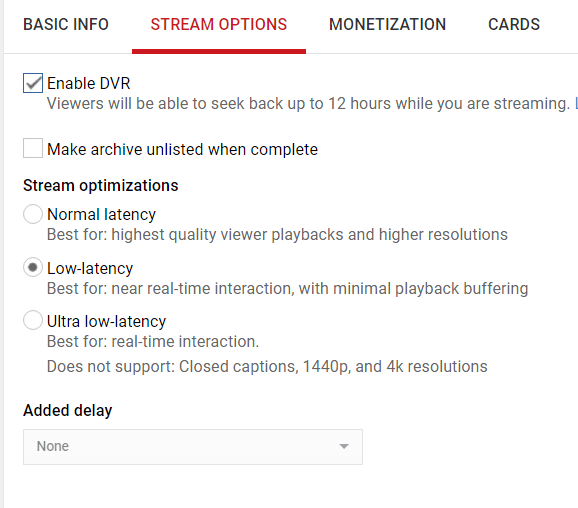Click the Enable DVR label text
The height and width of the screenshot is (508, 578).
pos(88,83)
